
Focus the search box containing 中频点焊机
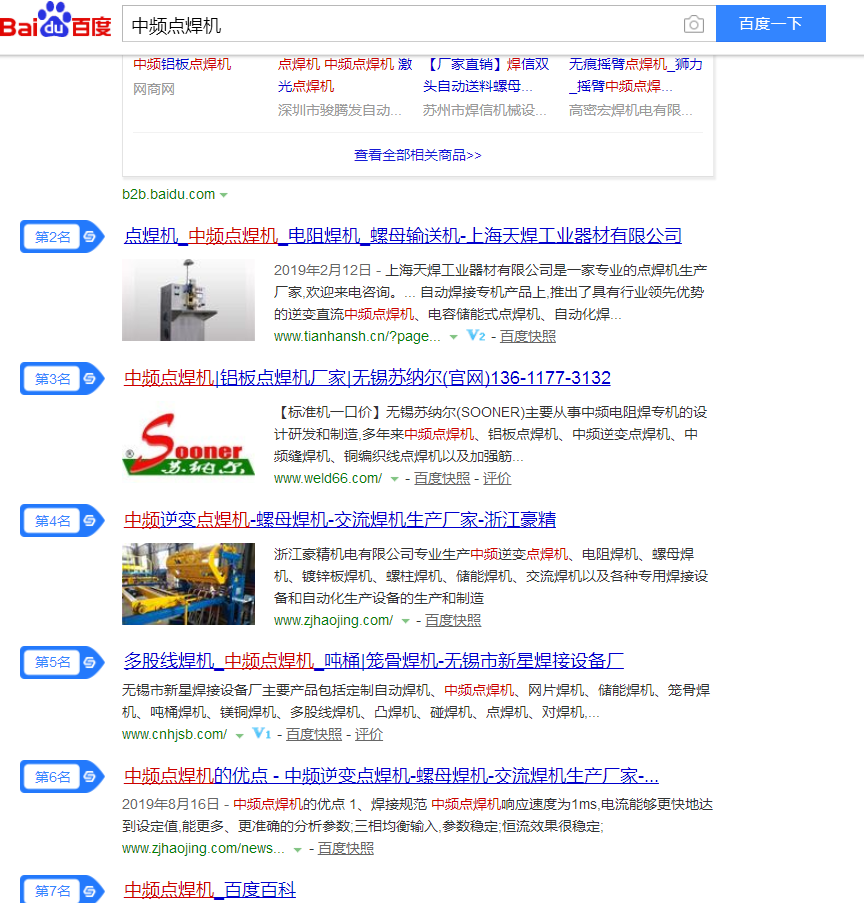403,25
